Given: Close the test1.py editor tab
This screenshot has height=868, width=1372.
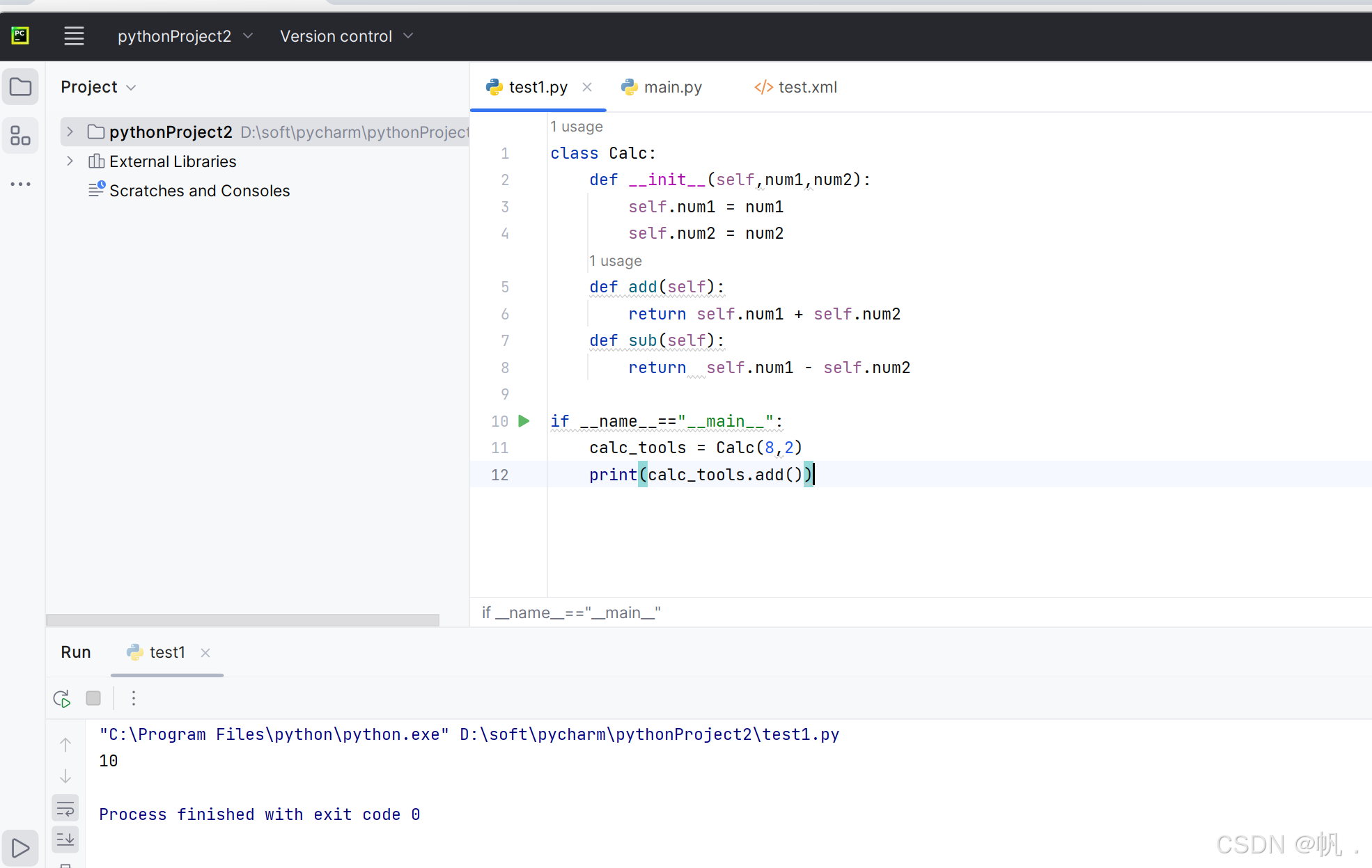Looking at the screenshot, I should (587, 87).
